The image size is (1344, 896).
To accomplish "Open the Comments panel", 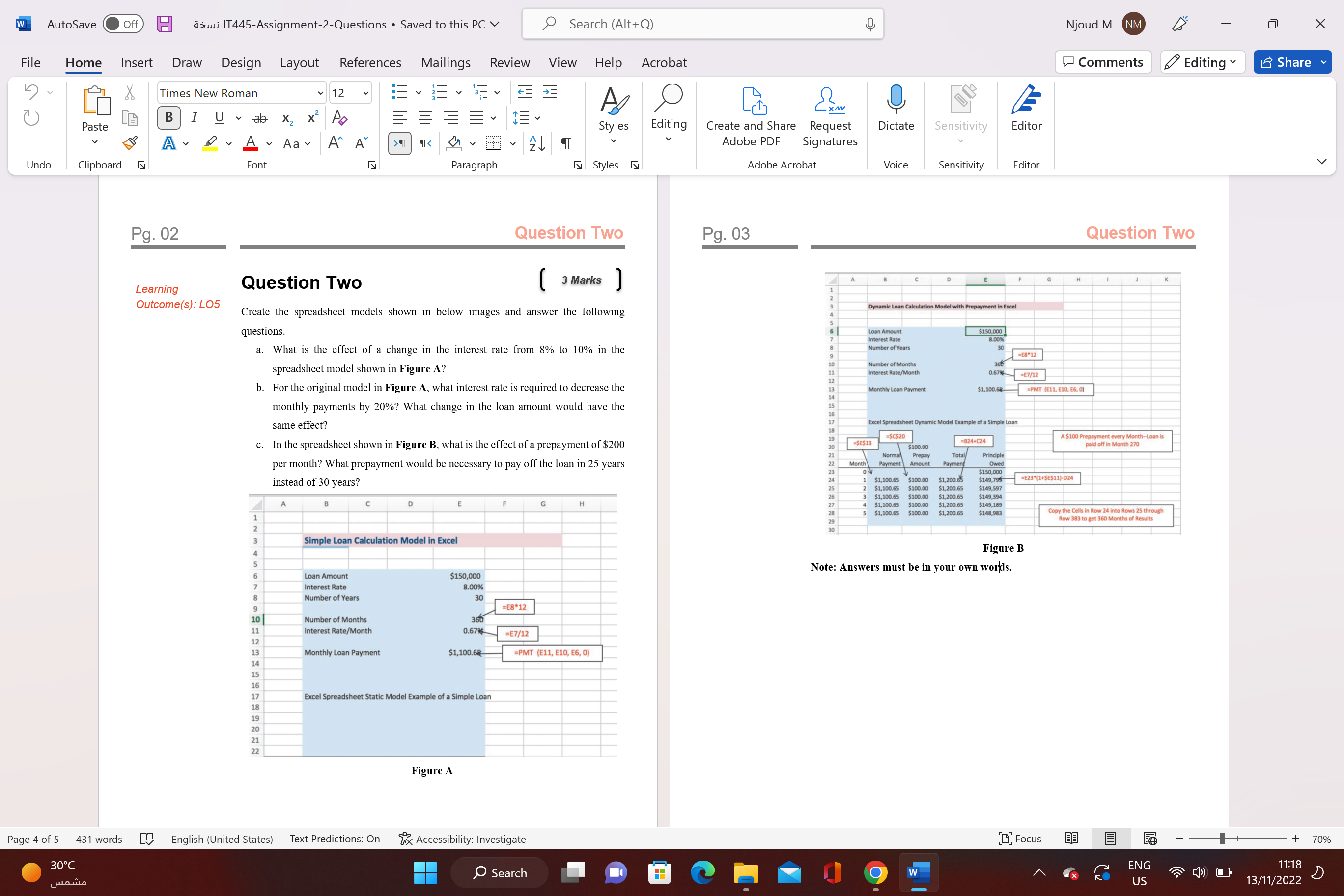I will (1103, 62).
